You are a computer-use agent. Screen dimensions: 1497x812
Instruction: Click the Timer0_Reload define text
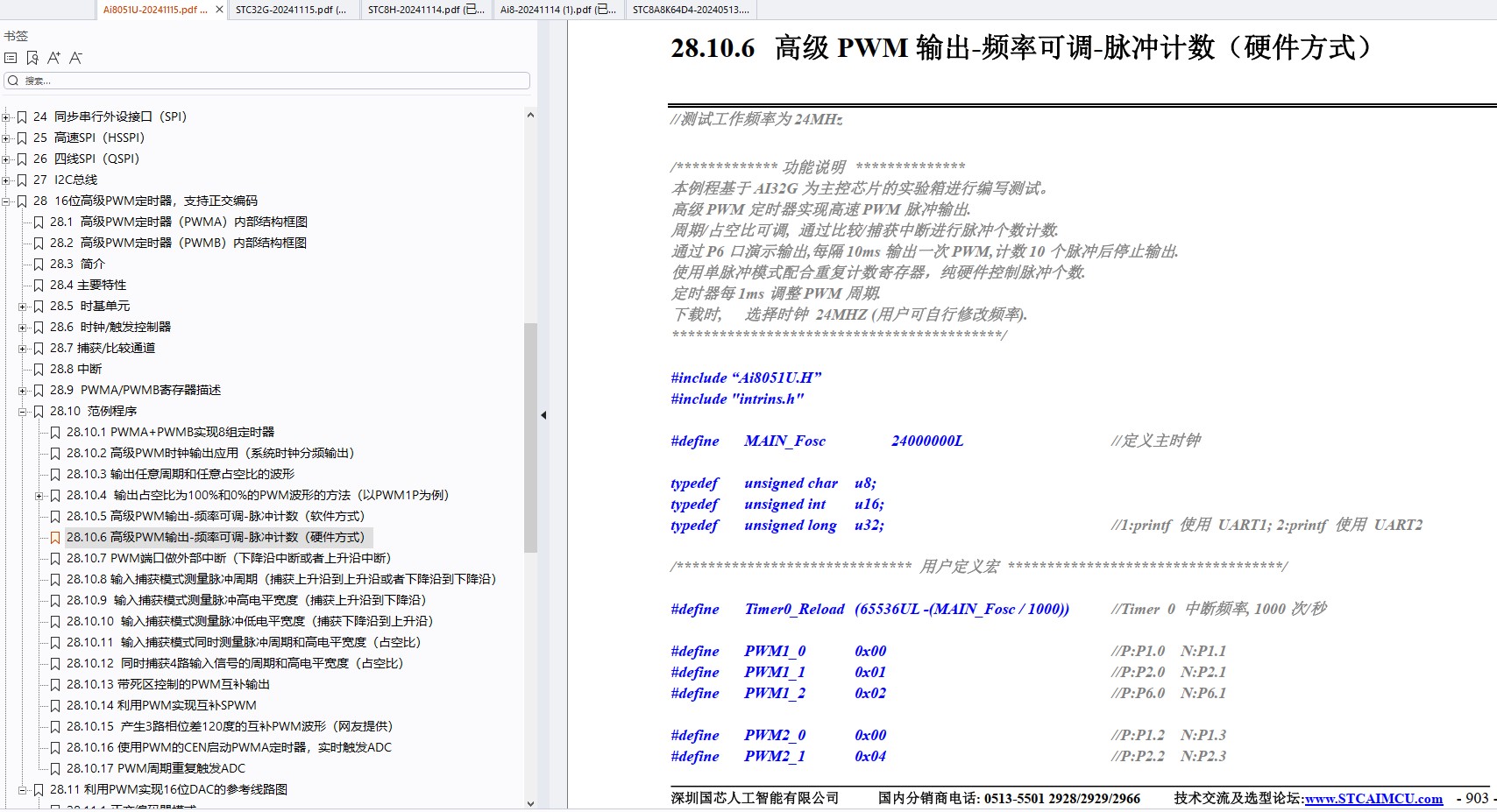(x=869, y=610)
